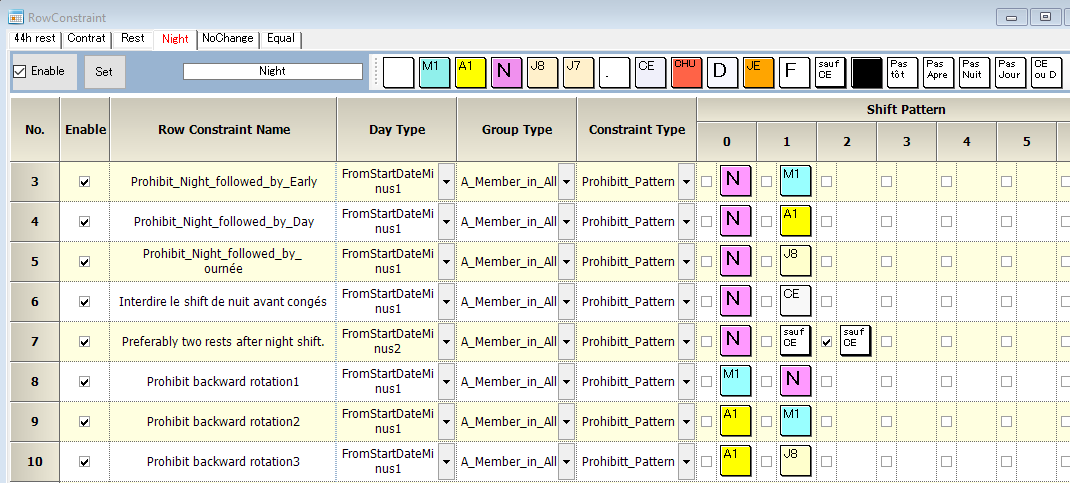The width and height of the screenshot is (1070, 483).
Task: Select the CE shift tile in toolbar
Action: click(x=650, y=72)
